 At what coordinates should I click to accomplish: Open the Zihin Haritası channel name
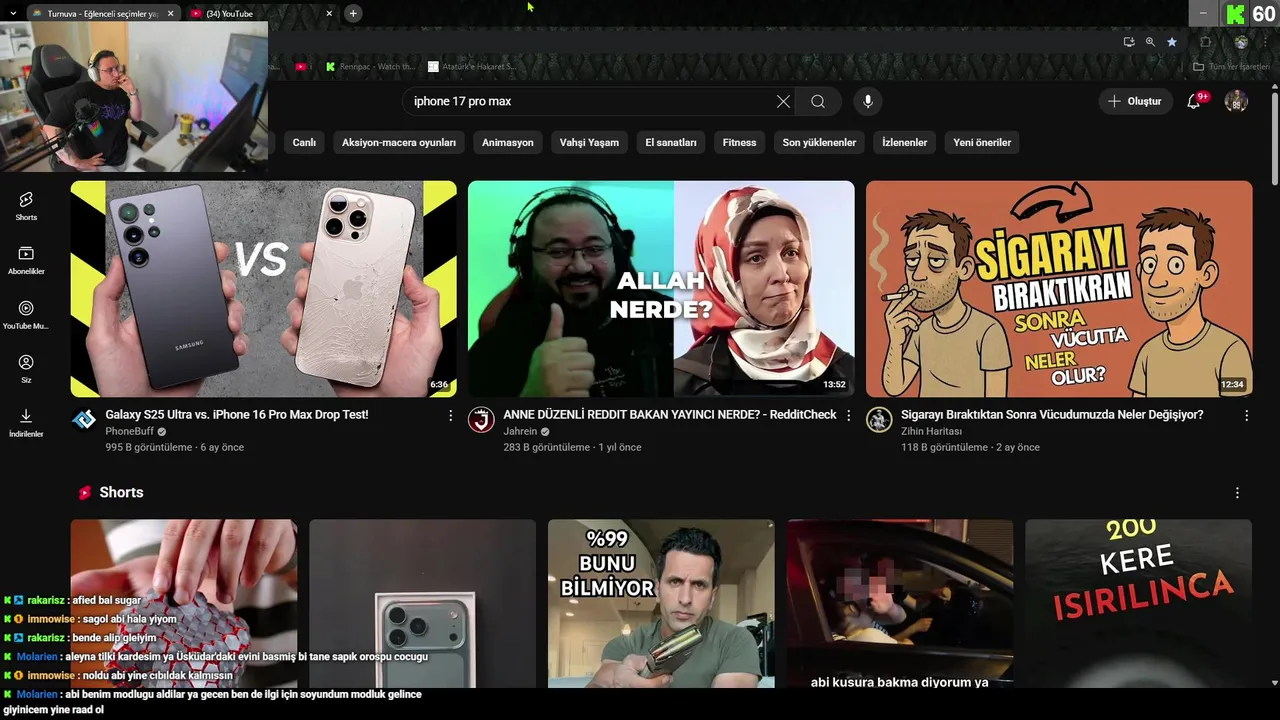tap(931, 432)
